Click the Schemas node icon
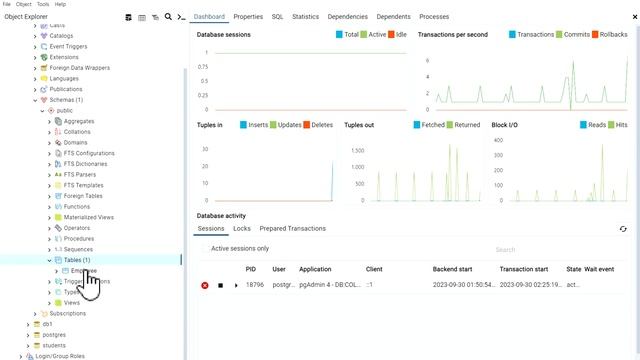 [x=44, y=100]
